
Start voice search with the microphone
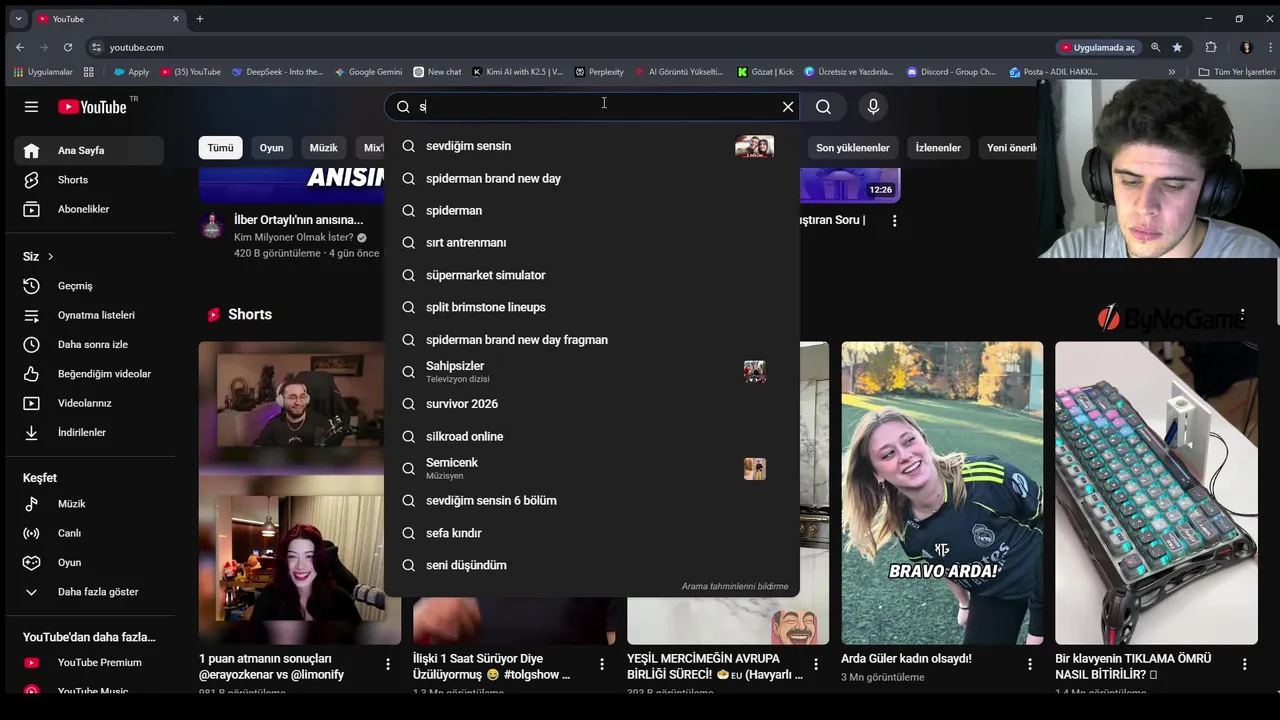click(x=873, y=107)
